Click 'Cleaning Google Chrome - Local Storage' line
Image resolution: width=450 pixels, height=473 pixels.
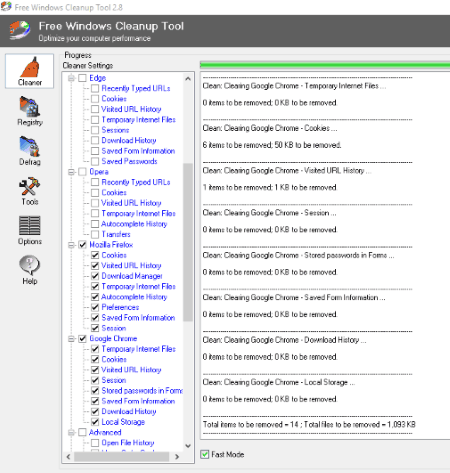coord(279,382)
